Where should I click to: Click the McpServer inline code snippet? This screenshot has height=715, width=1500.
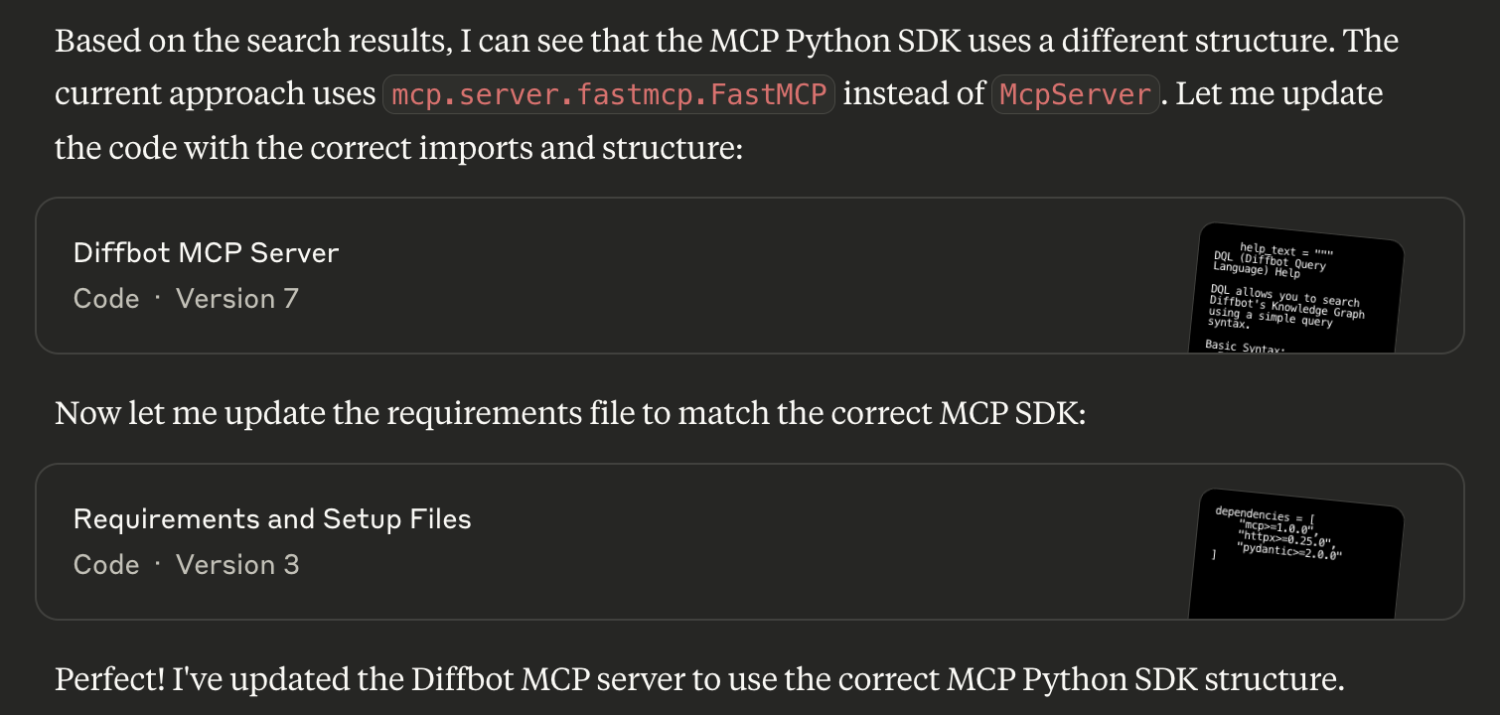tap(1075, 94)
